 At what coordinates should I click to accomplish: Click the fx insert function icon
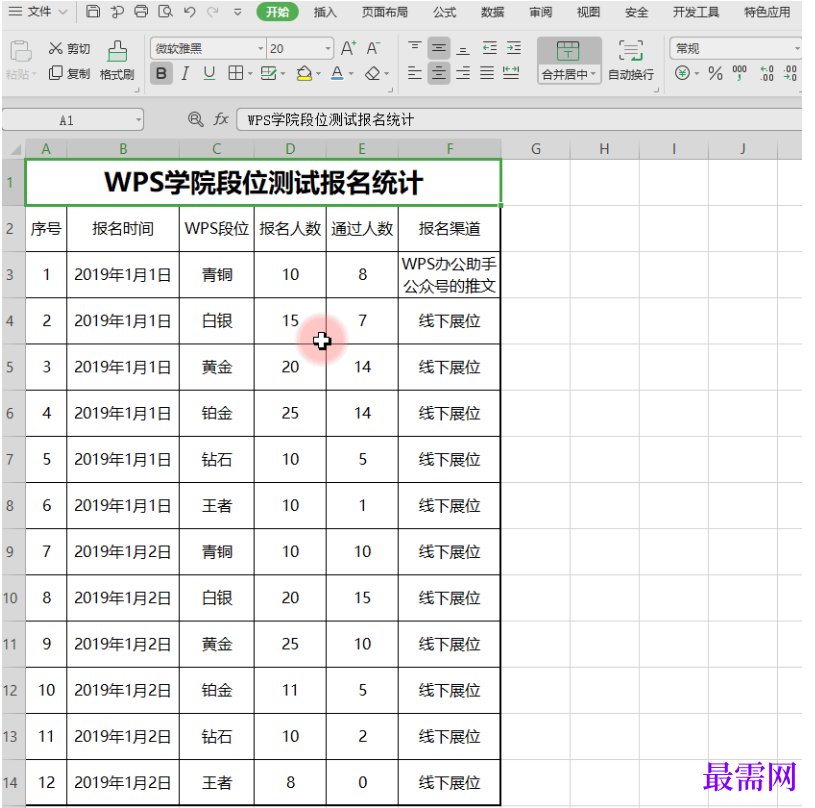[x=221, y=120]
